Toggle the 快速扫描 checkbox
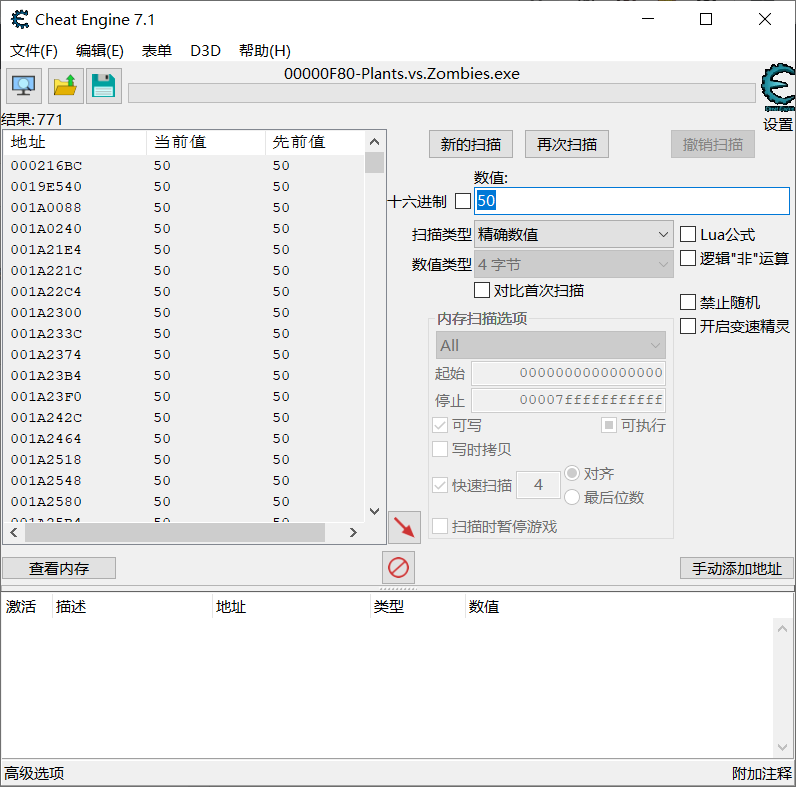The height and width of the screenshot is (787, 796). tap(440, 485)
